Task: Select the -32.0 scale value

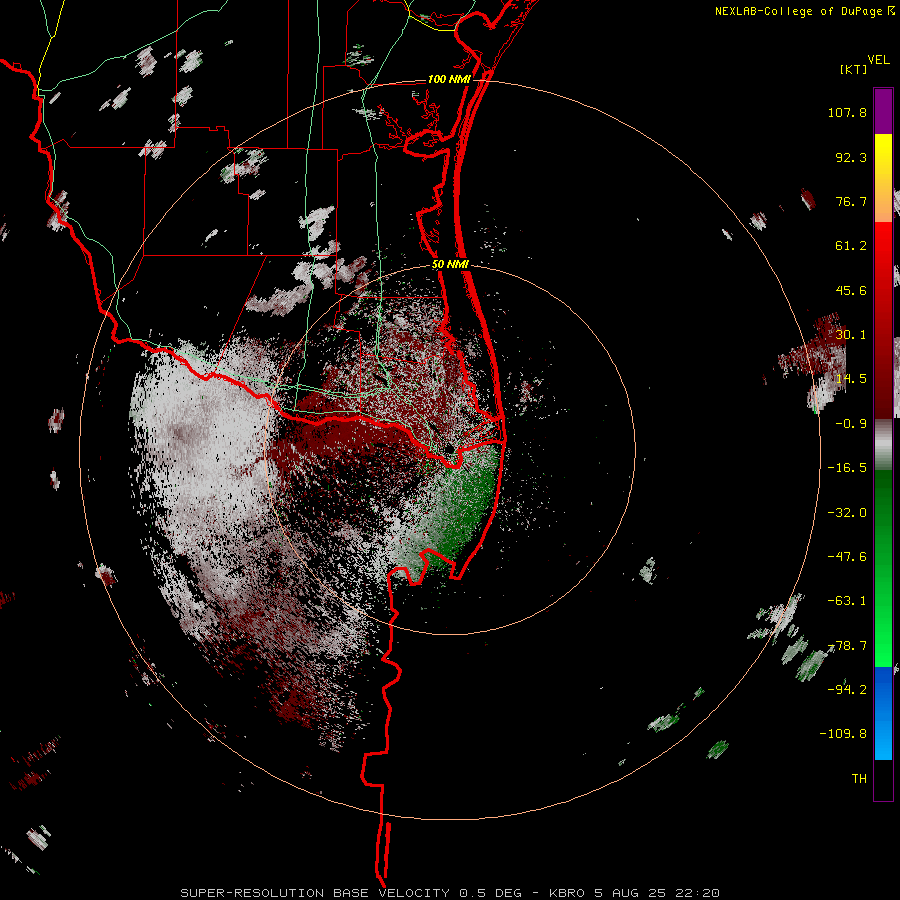Action: (x=847, y=513)
